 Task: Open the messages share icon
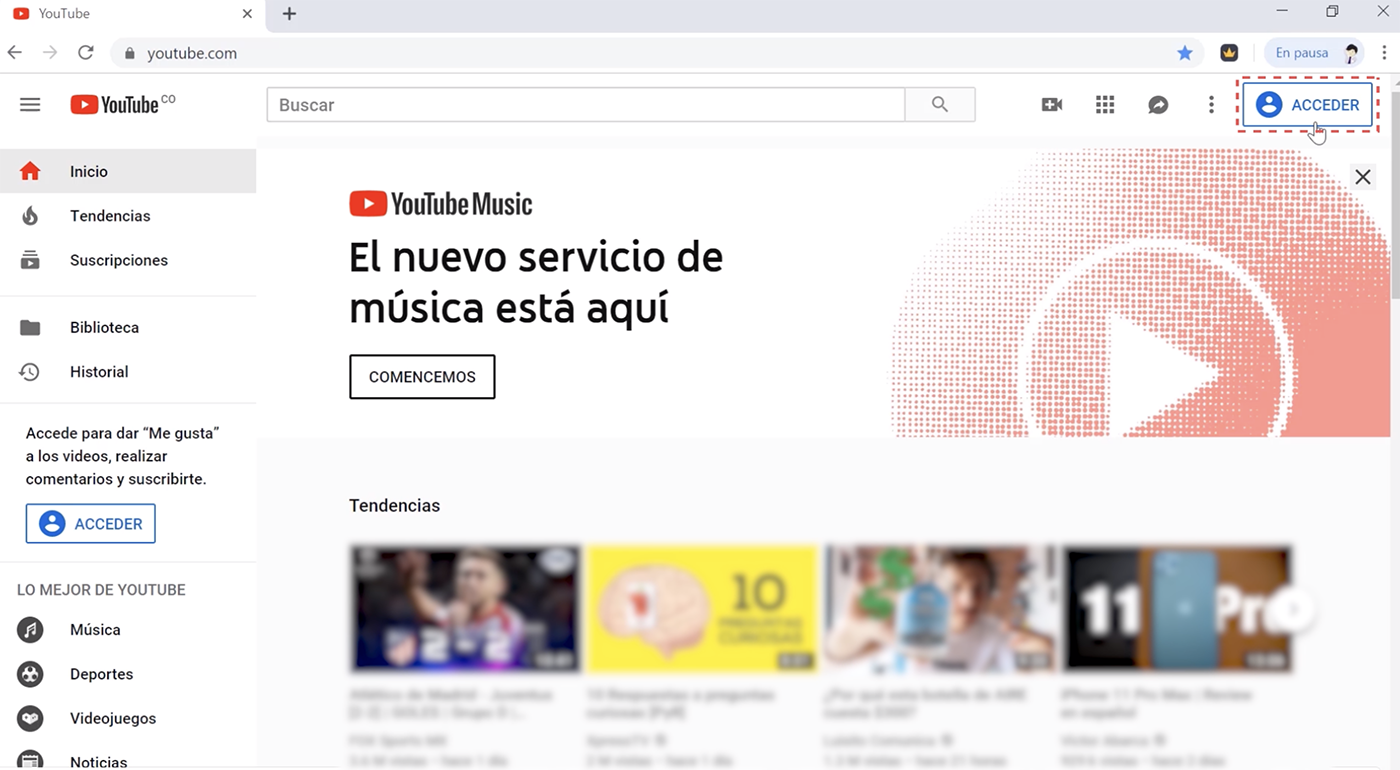click(x=1158, y=104)
